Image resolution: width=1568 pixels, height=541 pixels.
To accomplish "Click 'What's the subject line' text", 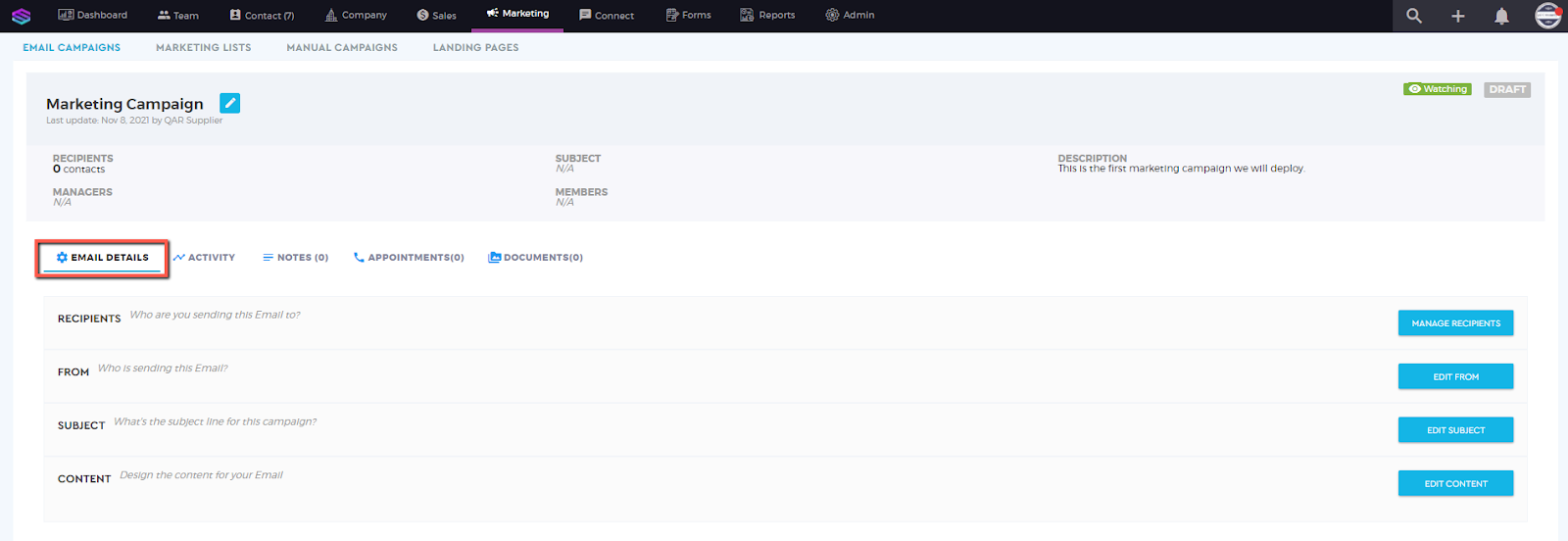I will 215,421.
